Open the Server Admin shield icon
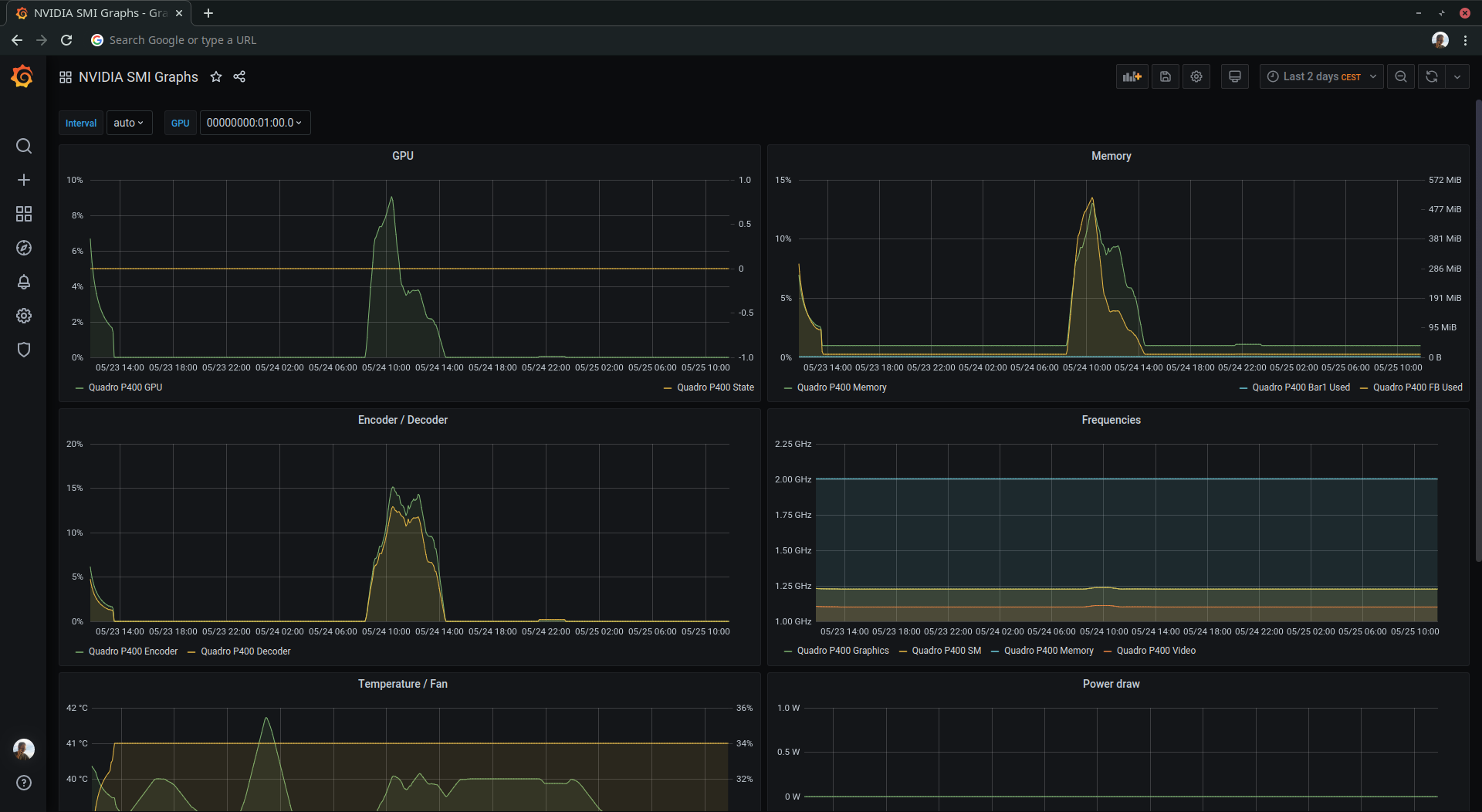Image resolution: width=1482 pixels, height=812 pixels. (x=24, y=350)
